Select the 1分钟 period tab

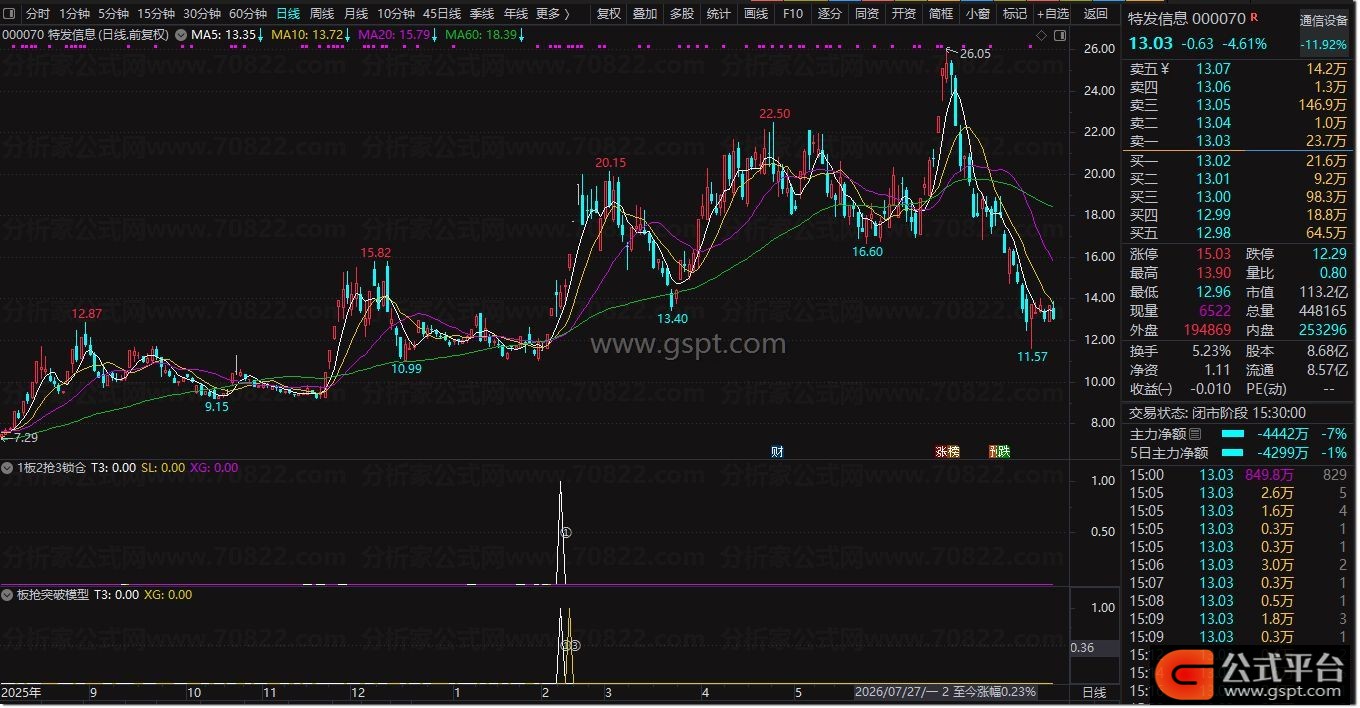74,14
